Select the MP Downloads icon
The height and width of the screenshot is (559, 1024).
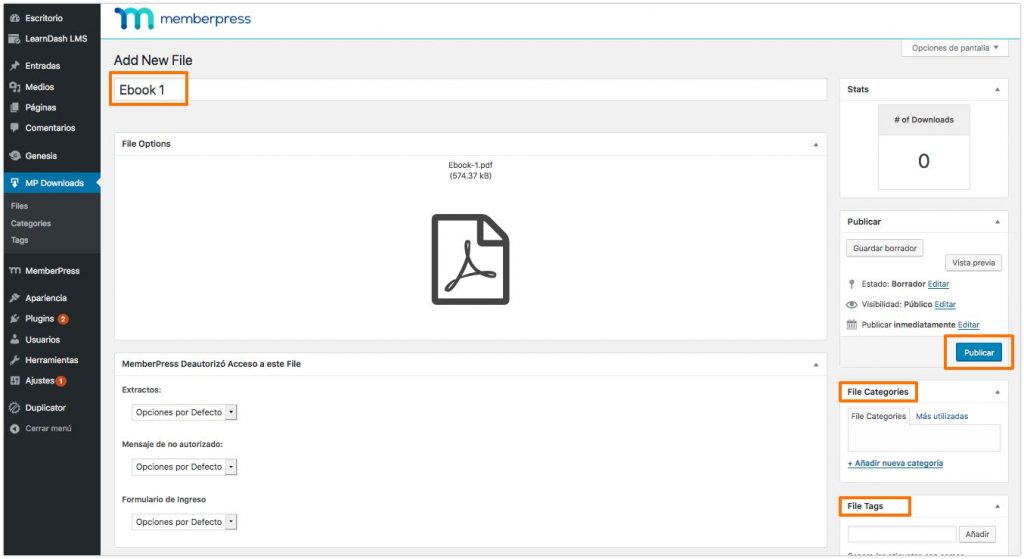pos(14,183)
